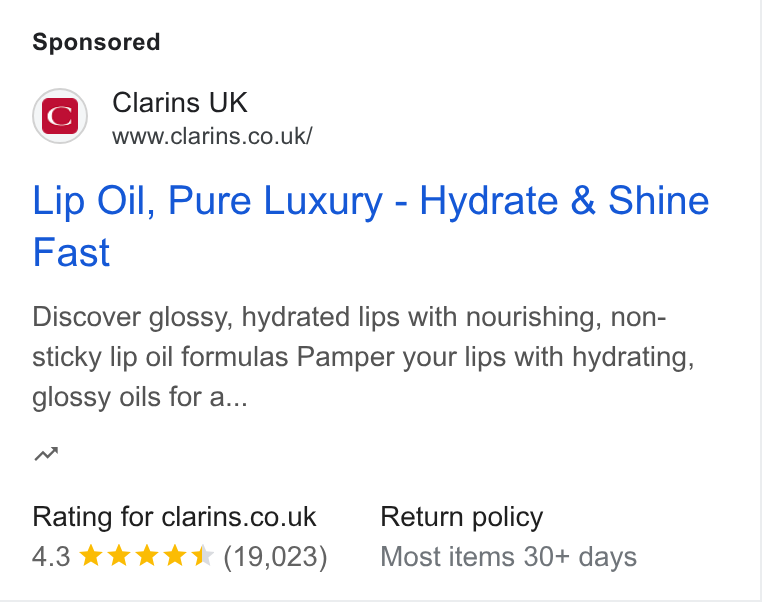Screen dimensions: 762x602
Task: Select the 'Discover glossy, hydrated lips' description
Action: point(364,357)
